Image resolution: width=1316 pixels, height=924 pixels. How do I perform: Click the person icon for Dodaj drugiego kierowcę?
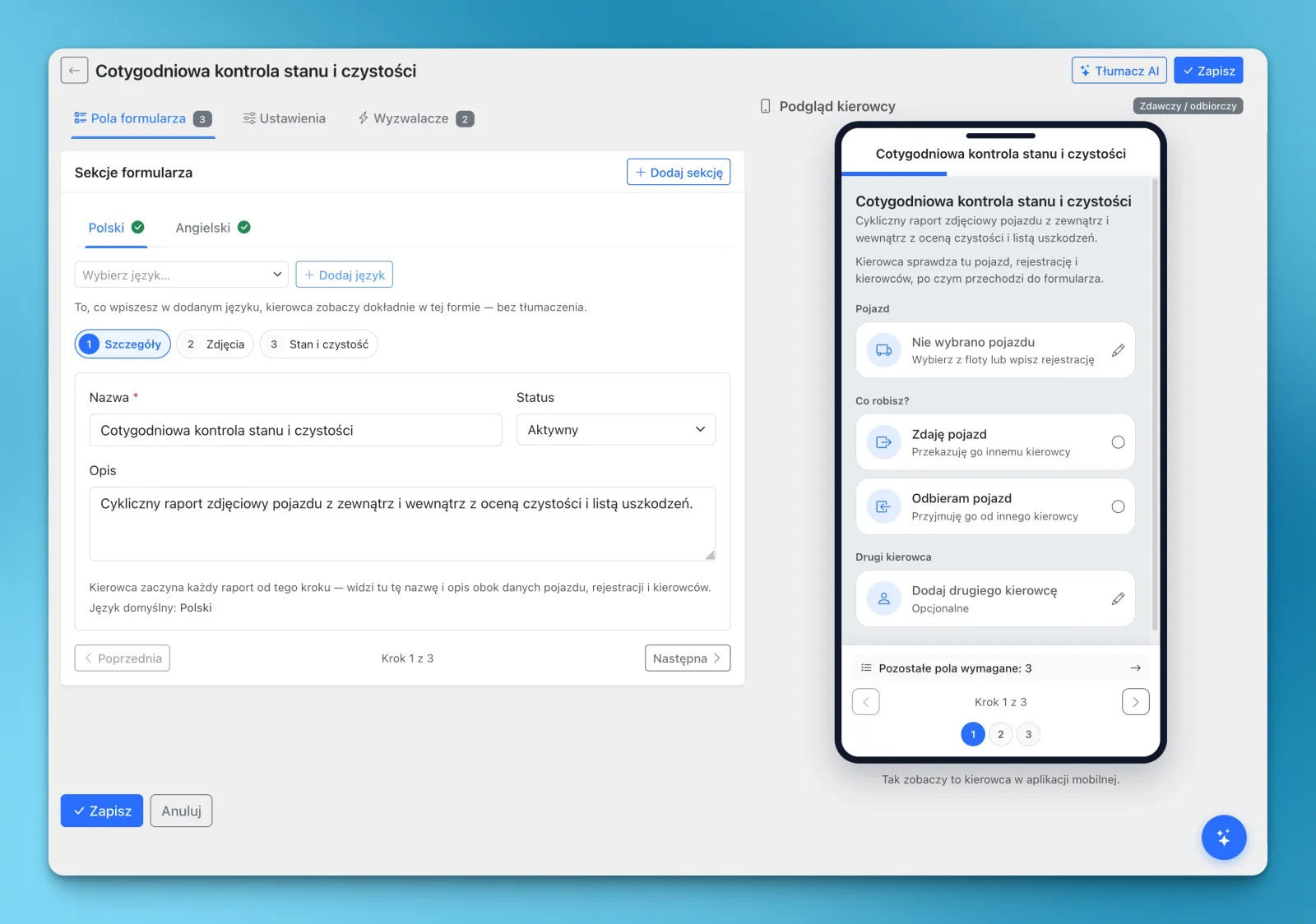click(x=883, y=598)
